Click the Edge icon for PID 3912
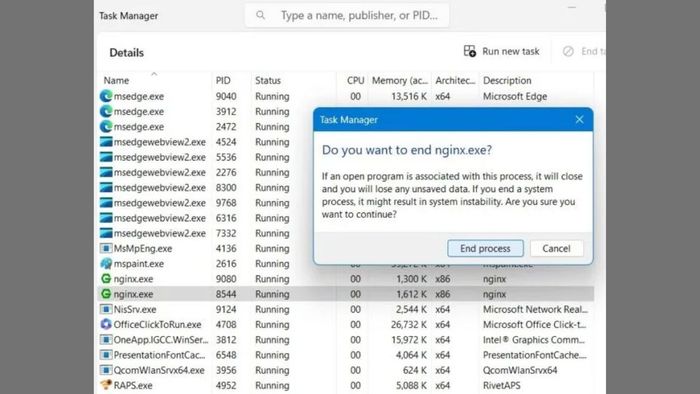 click(x=106, y=111)
